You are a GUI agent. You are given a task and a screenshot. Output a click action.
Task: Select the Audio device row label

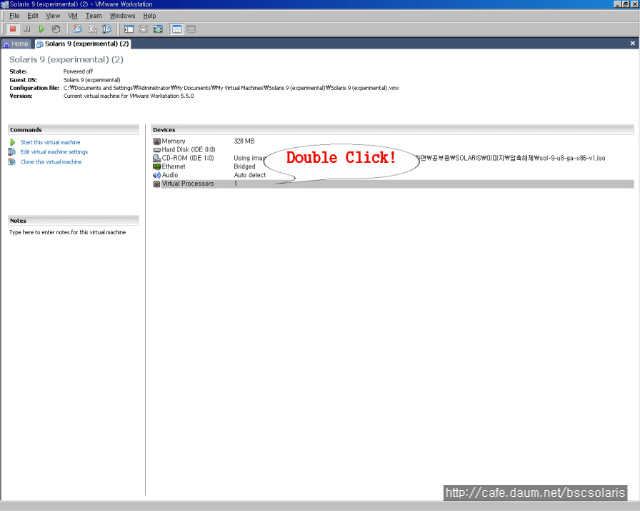pos(170,175)
